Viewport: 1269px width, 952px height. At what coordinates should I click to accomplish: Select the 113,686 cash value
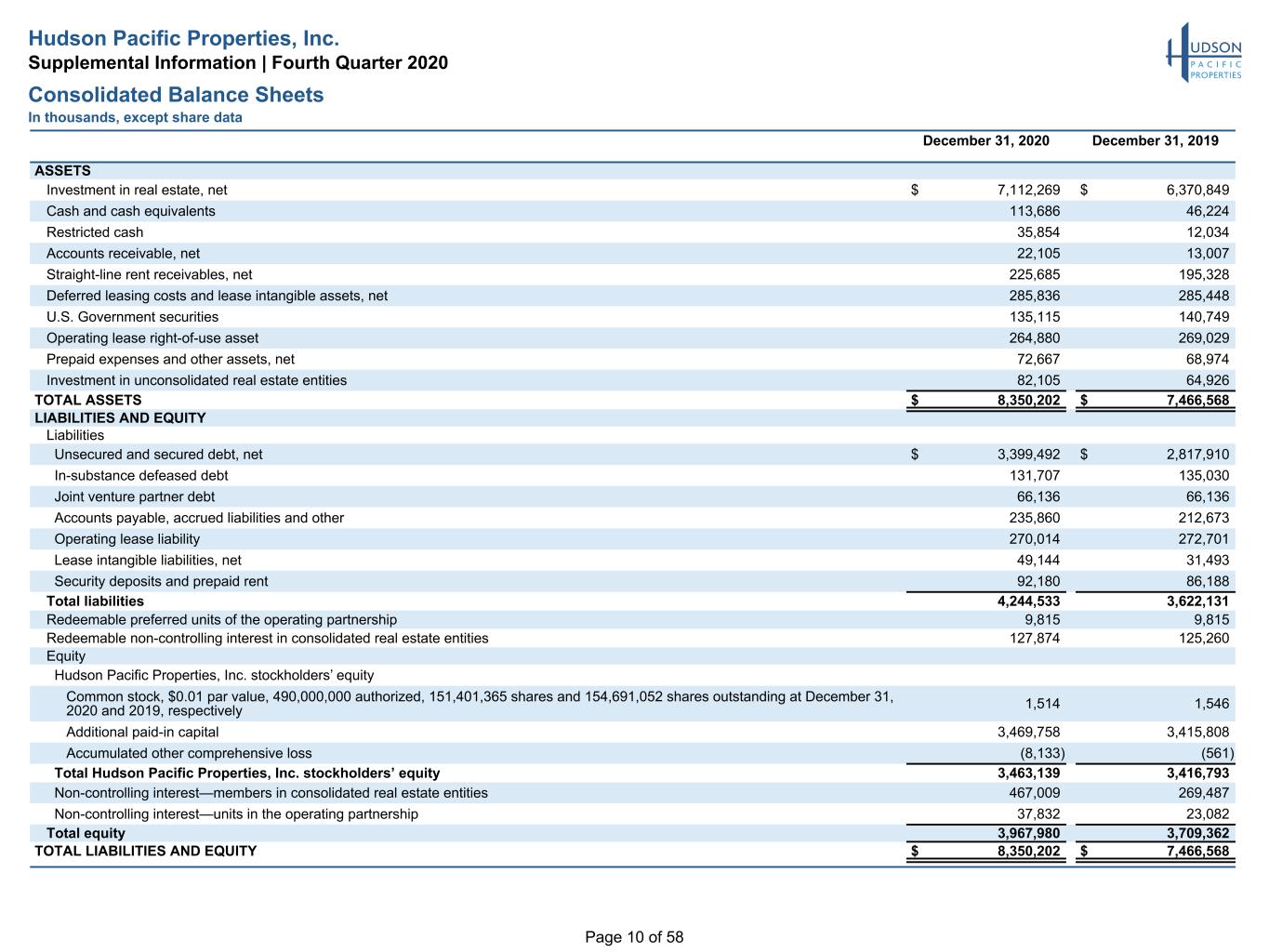(1034, 211)
